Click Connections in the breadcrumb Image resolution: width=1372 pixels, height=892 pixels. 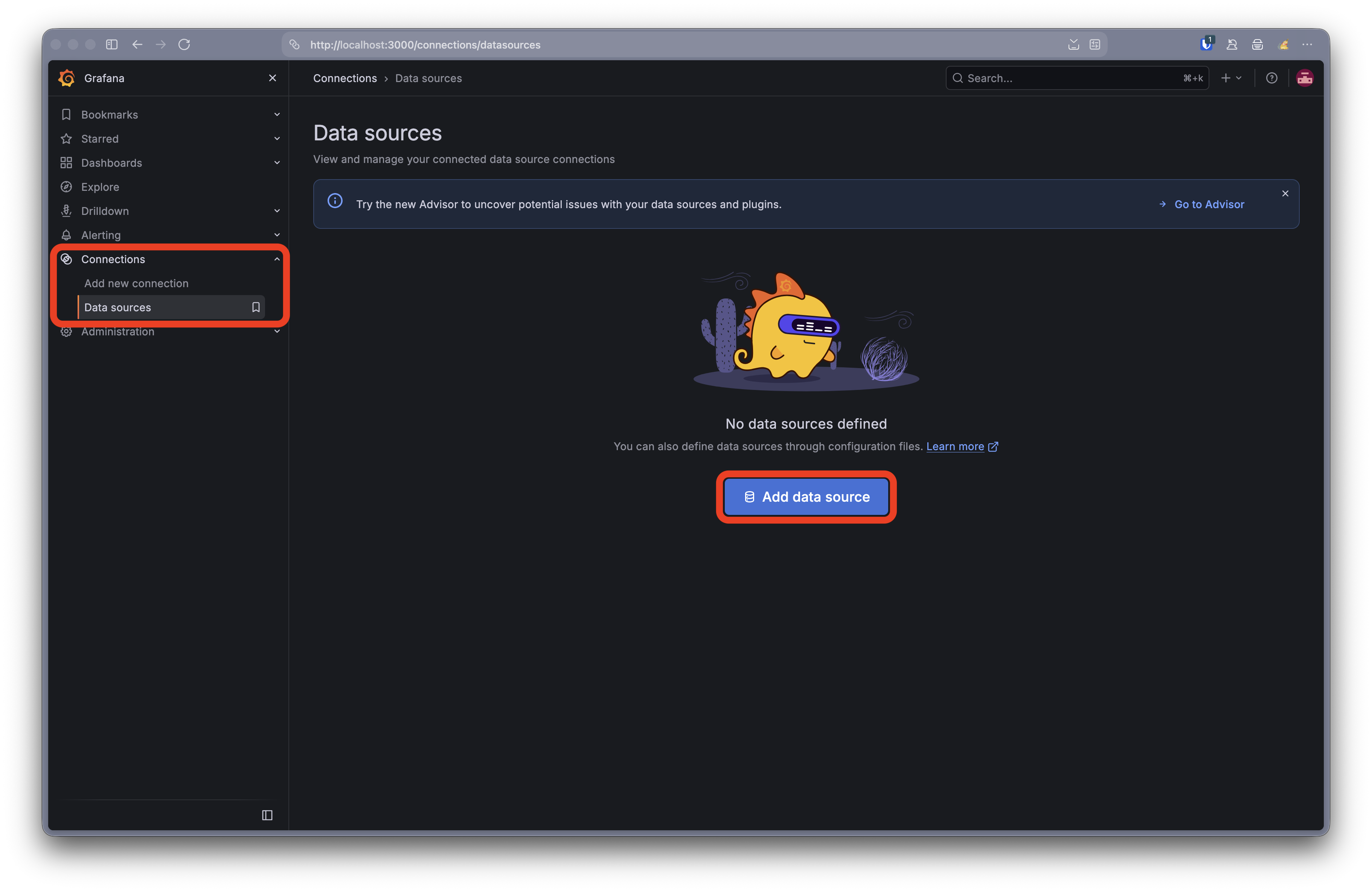(x=345, y=78)
